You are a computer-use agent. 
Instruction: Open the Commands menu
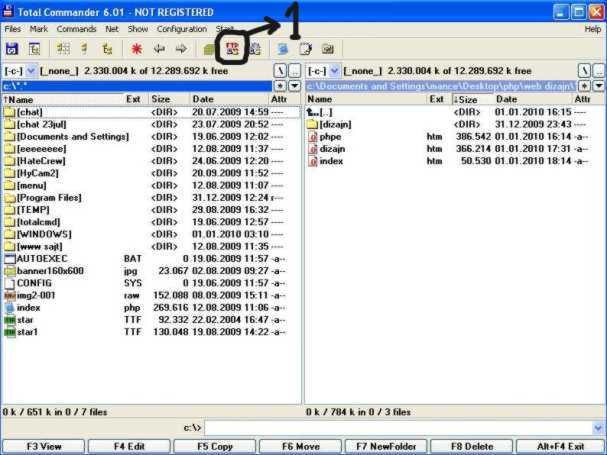click(x=76, y=29)
